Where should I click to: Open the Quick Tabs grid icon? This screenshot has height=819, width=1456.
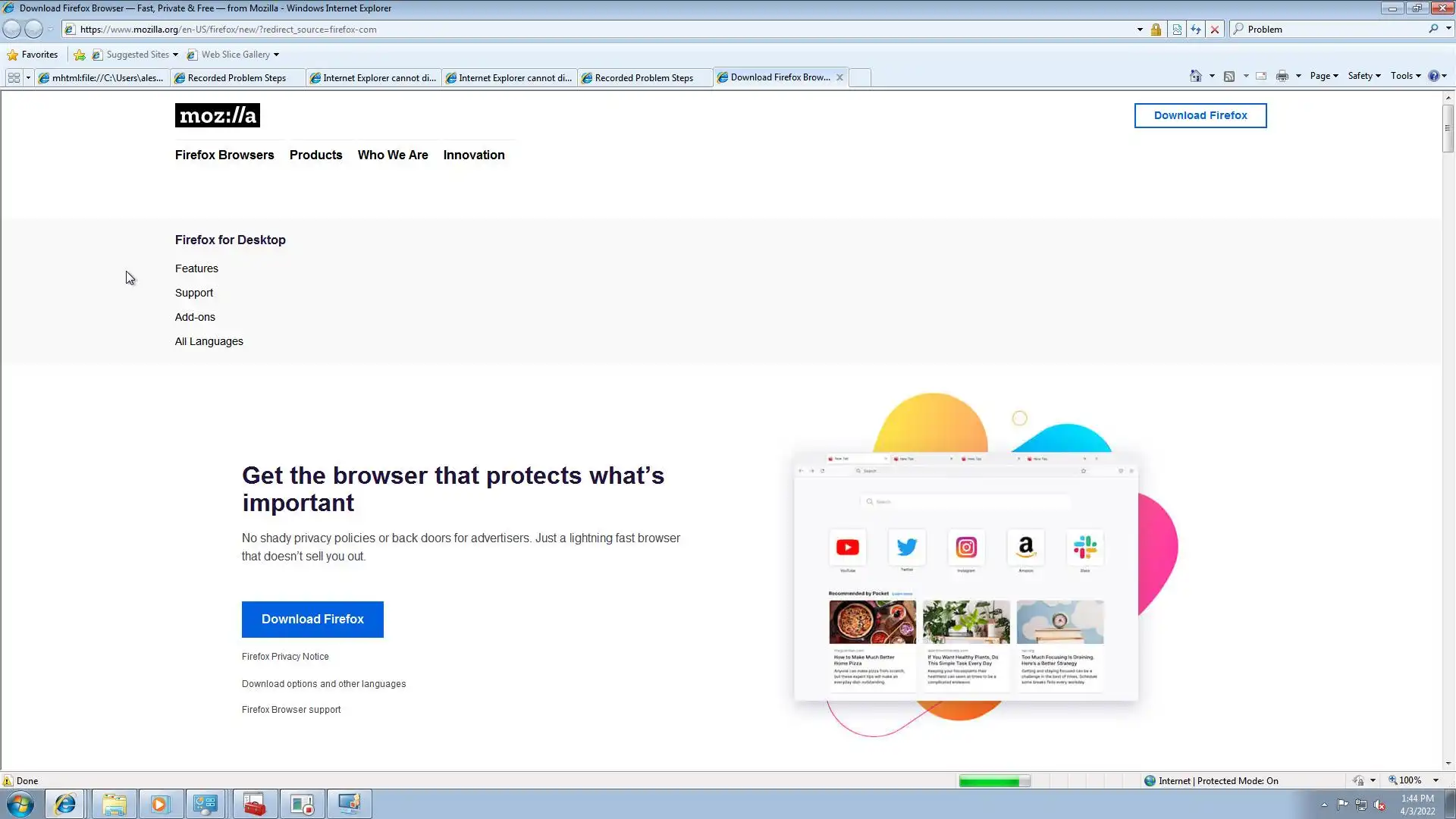coord(14,77)
